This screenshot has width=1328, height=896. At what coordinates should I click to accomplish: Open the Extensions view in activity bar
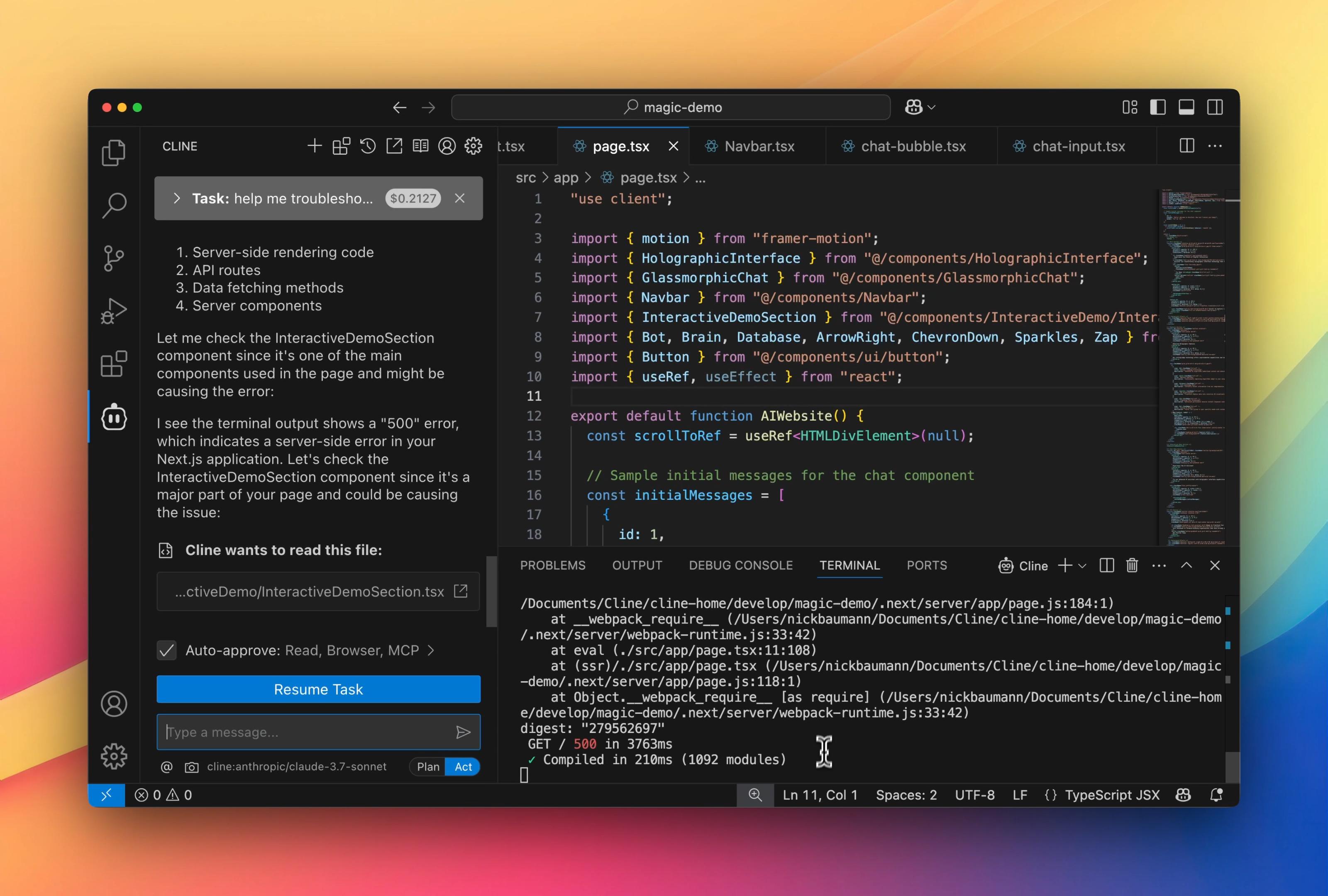(x=114, y=364)
